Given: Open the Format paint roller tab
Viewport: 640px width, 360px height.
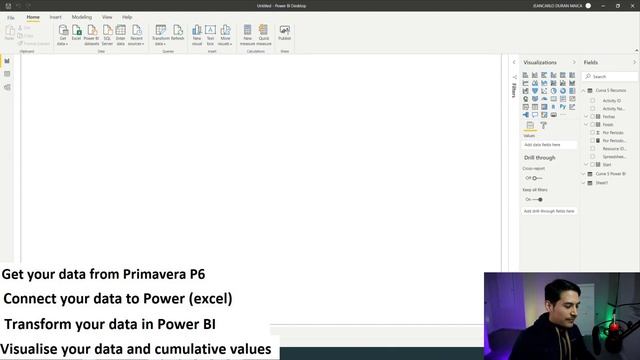Looking at the screenshot, I should pyautogui.click(x=543, y=125).
